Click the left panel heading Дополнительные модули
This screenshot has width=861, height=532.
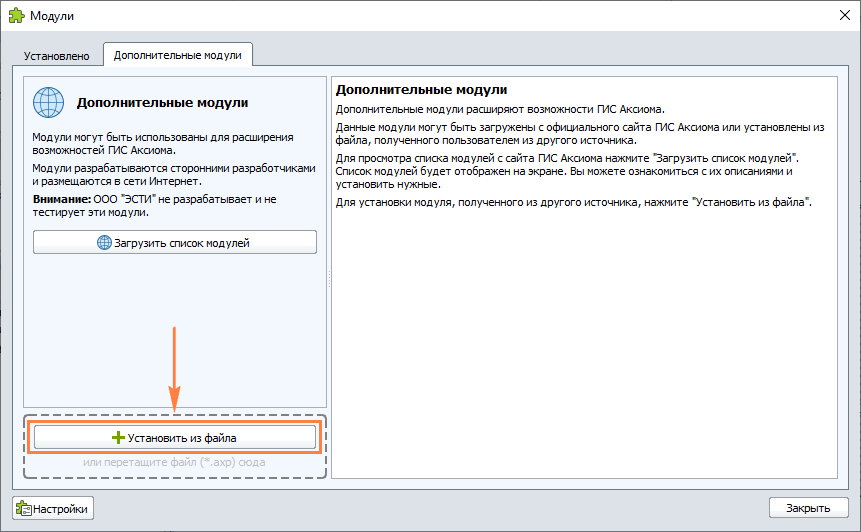click(x=162, y=102)
